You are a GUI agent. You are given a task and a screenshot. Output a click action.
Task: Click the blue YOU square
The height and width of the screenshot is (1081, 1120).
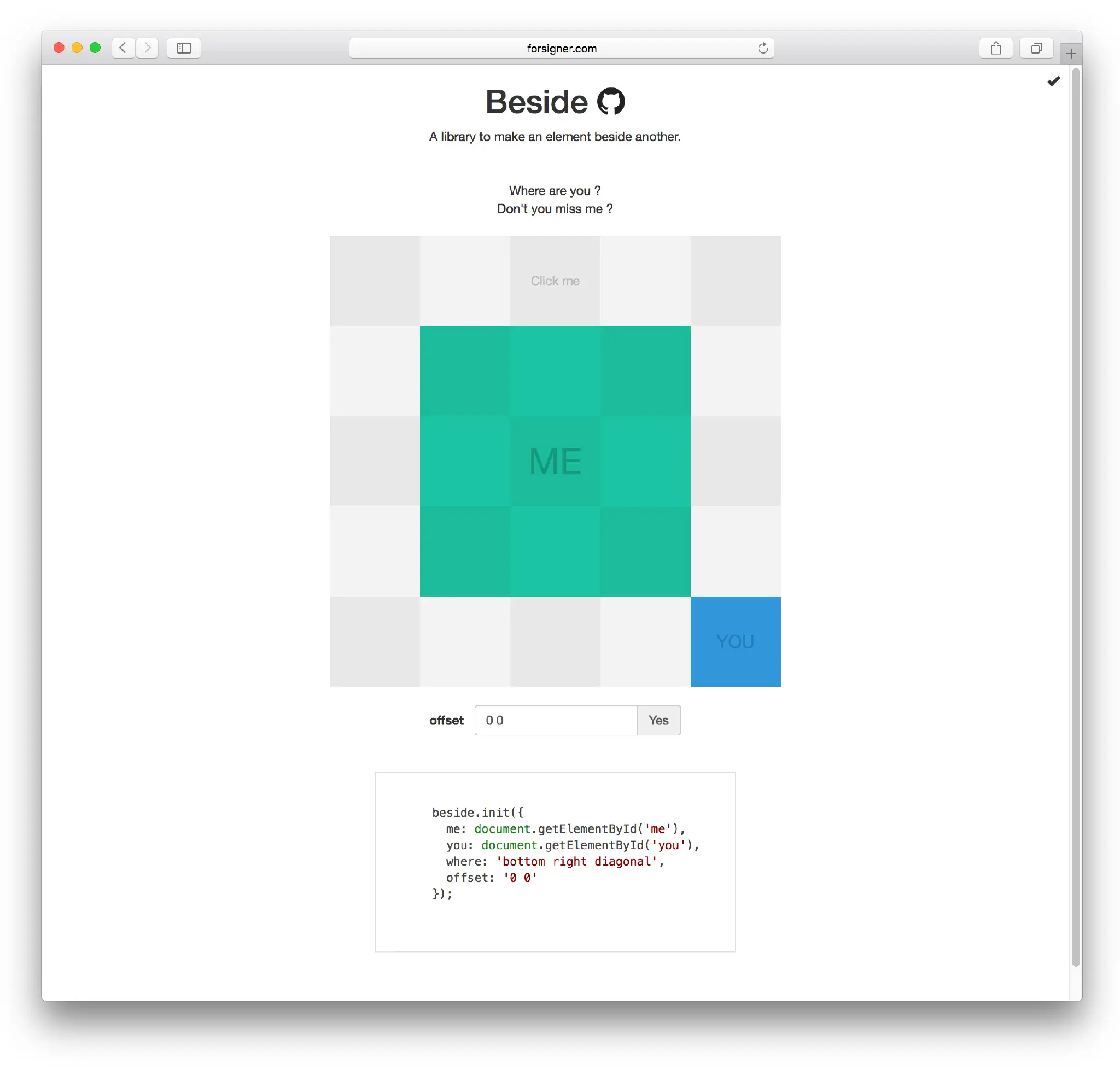[x=736, y=641]
